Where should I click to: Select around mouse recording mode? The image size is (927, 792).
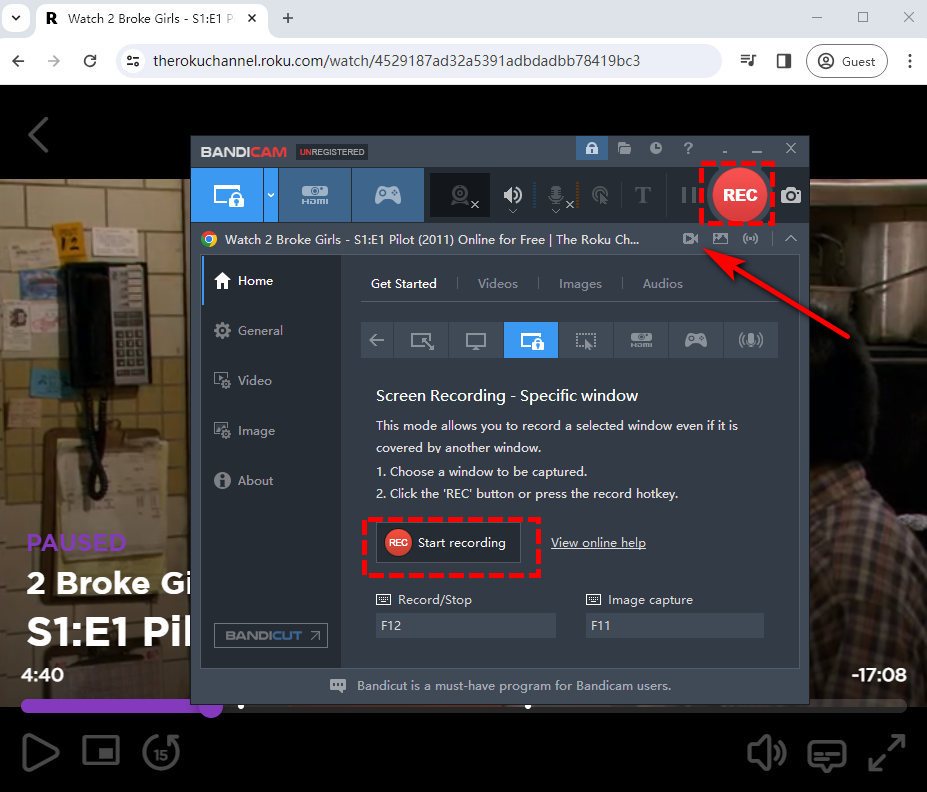point(586,340)
